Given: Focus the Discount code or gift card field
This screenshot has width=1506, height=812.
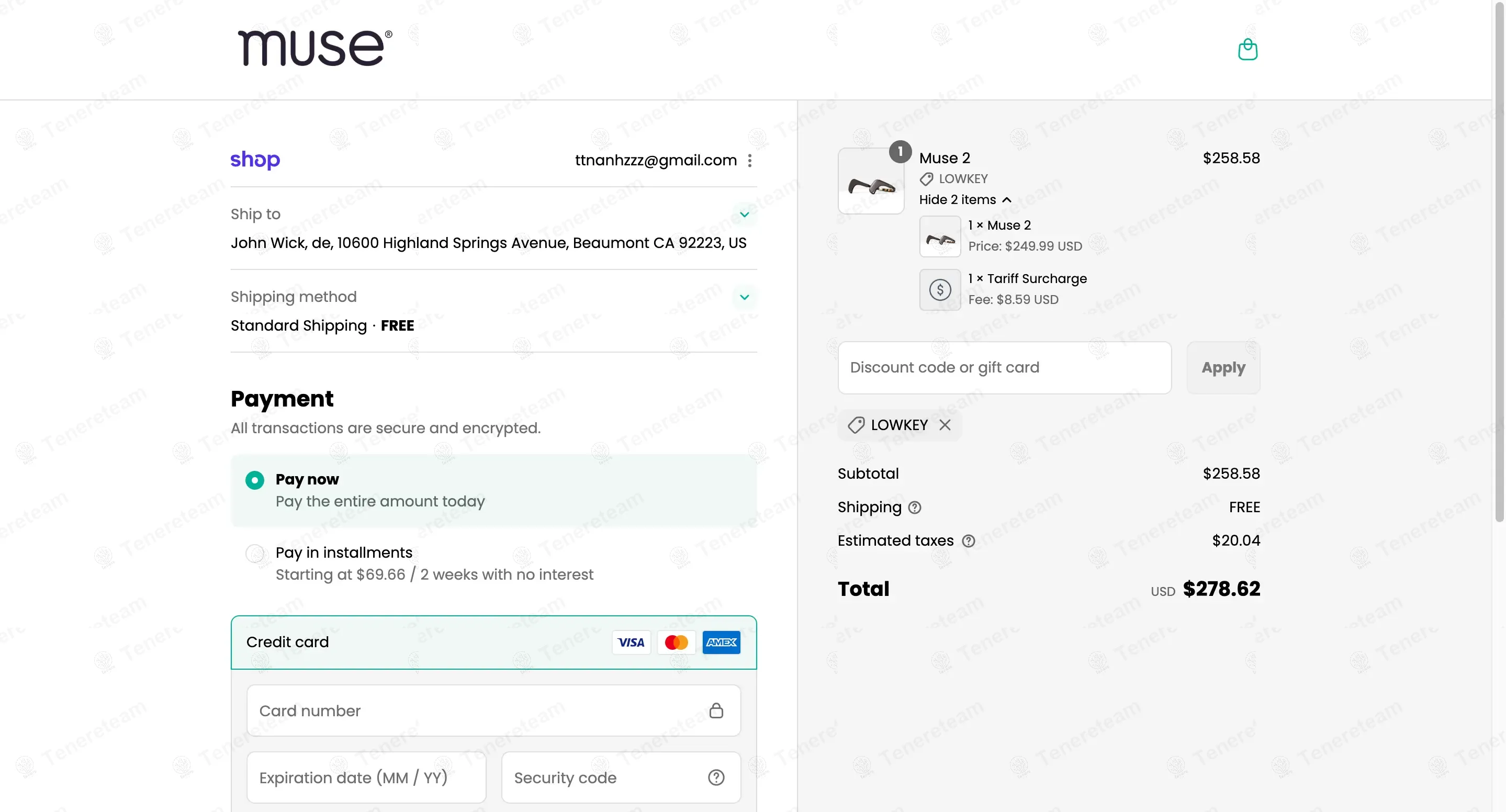Looking at the screenshot, I should tap(1004, 368).
